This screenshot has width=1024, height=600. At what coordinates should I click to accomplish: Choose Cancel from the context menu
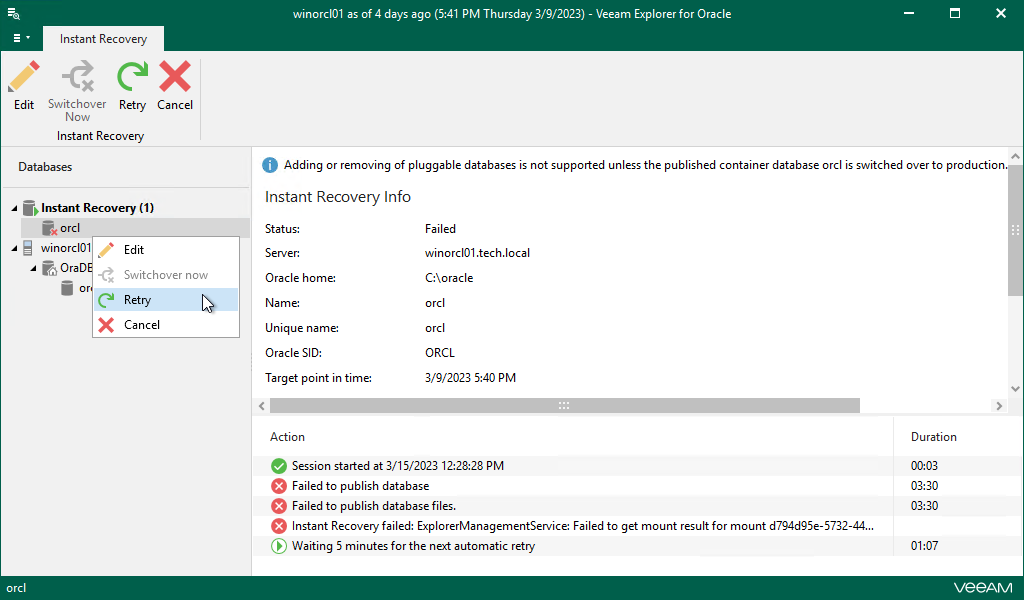tap(141, 325)
